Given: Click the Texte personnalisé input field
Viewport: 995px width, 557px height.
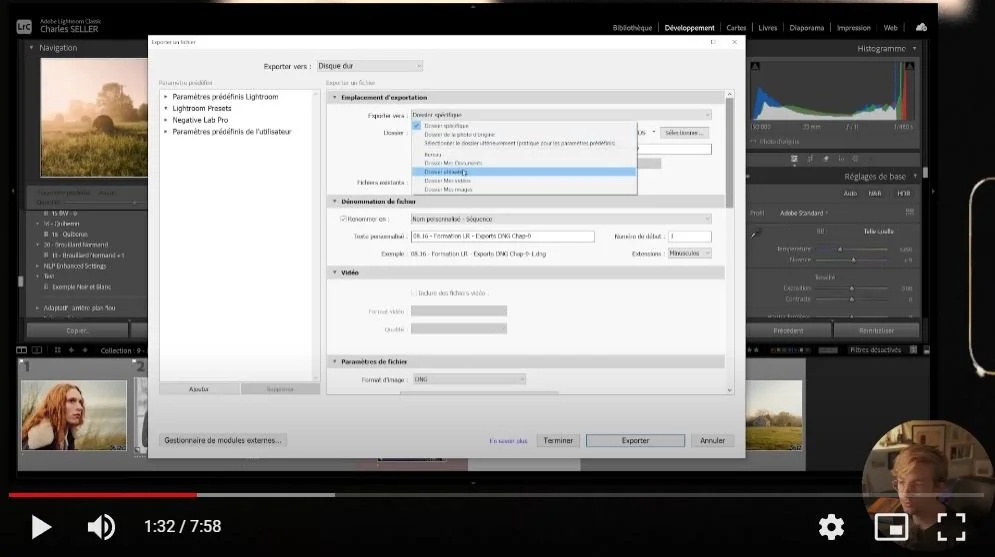Looking at the screenshot, I should coord(503,236).
